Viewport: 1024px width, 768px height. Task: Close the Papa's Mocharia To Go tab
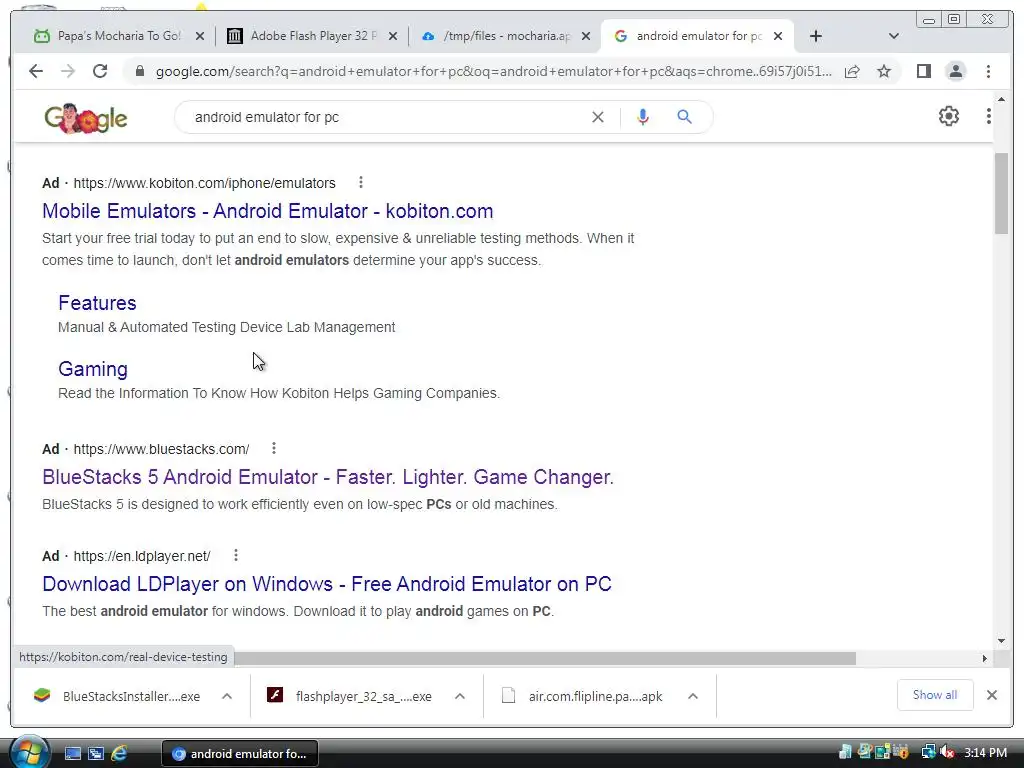pos(200,36)
